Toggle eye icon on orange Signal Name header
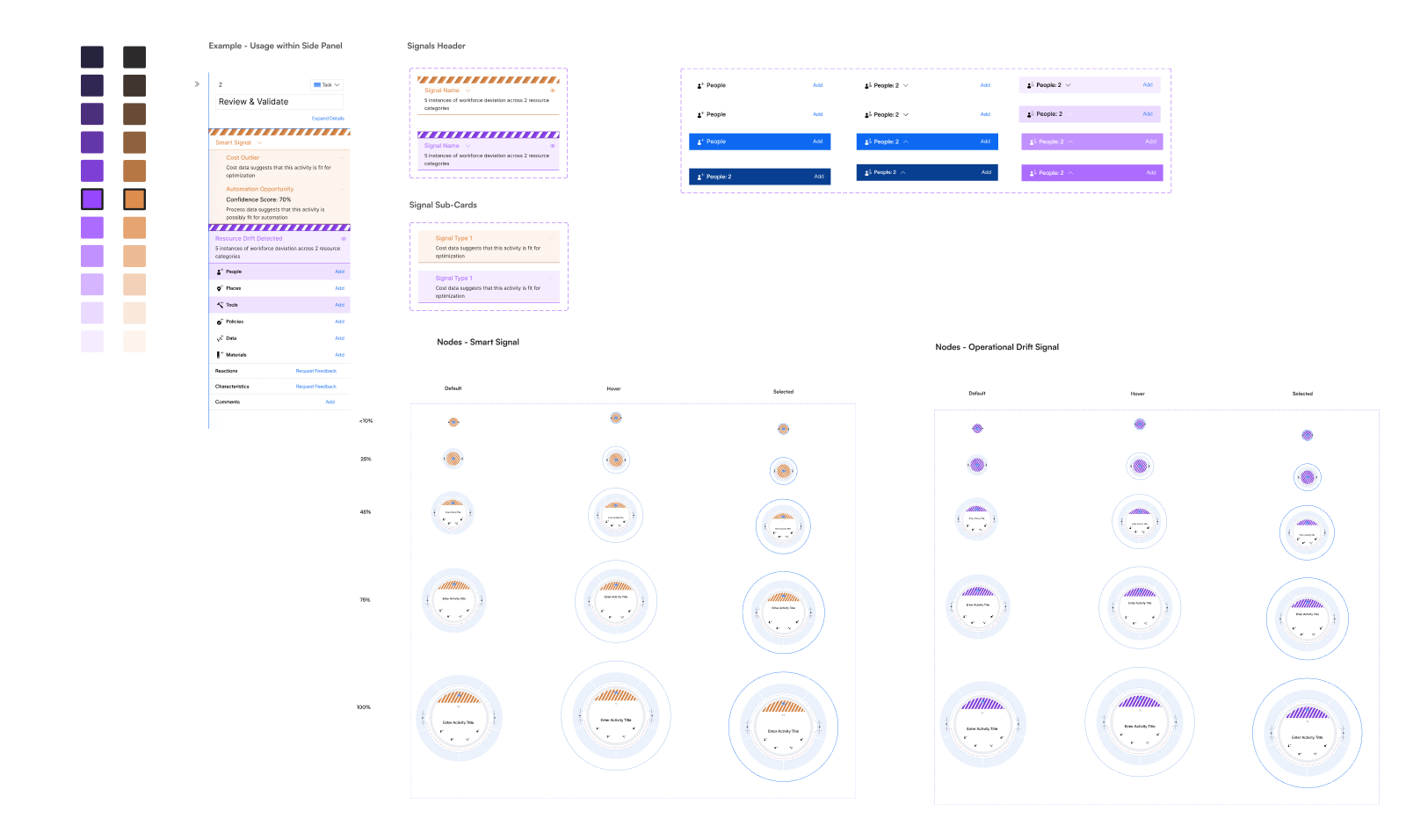The image size is (1406, 840). (x=553, y=91)
